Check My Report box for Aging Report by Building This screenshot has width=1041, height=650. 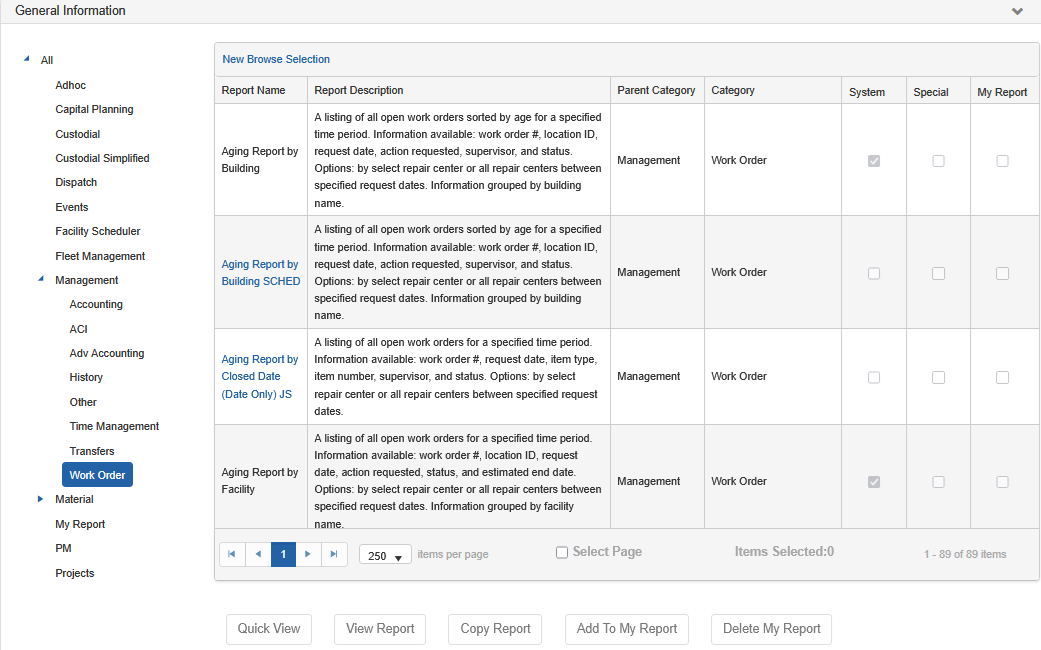click(1002, 161)
